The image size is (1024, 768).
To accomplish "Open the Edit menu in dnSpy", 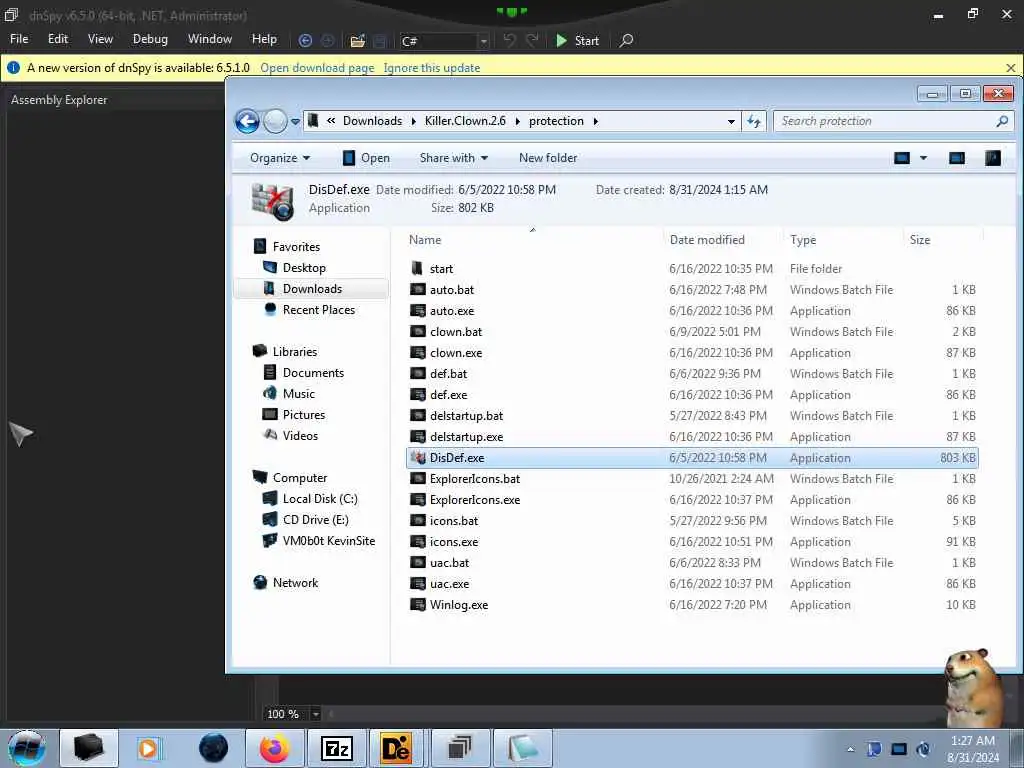I will tap(57, 39).
